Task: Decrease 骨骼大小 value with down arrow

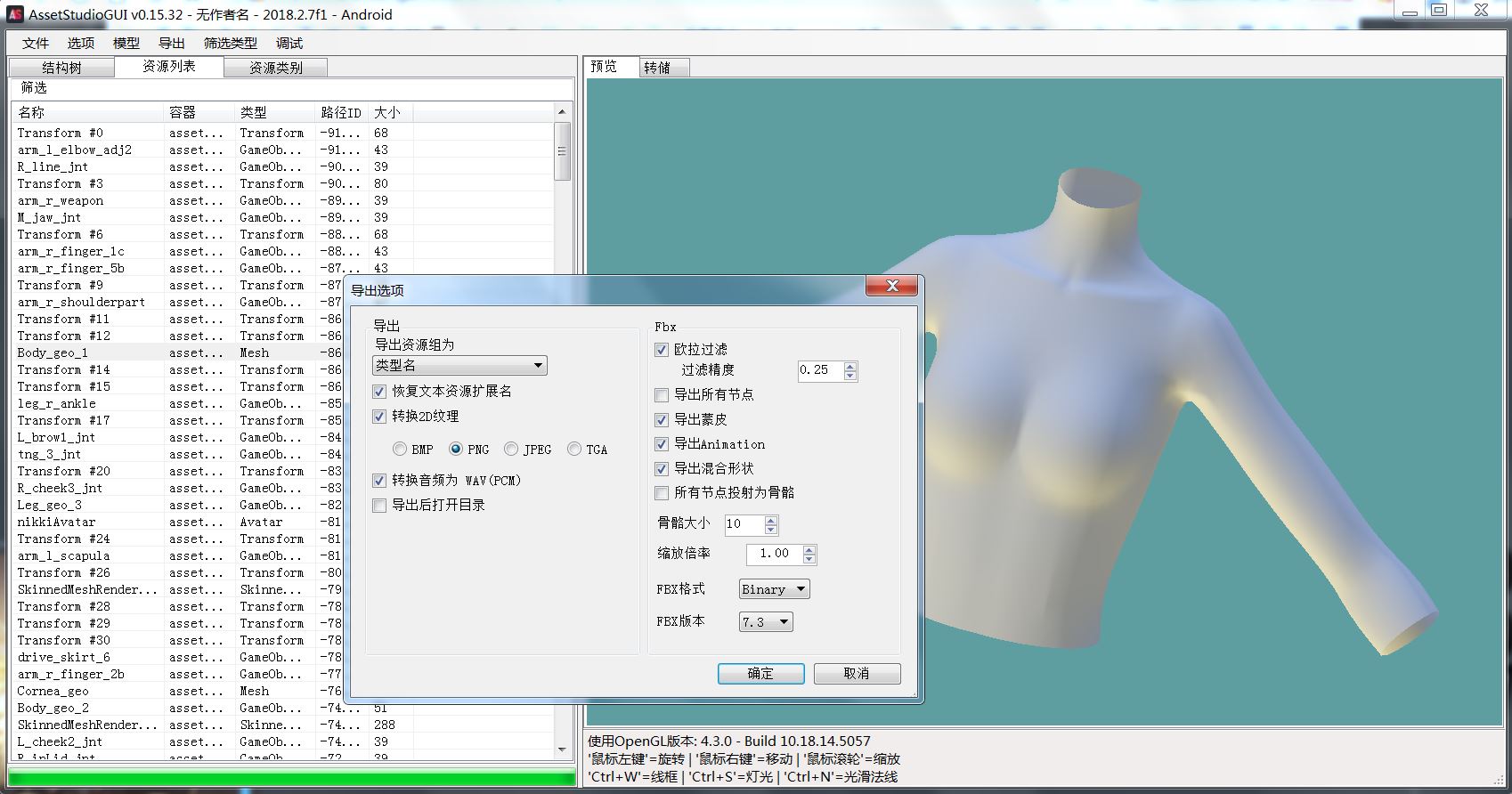Action: point(771,529)
